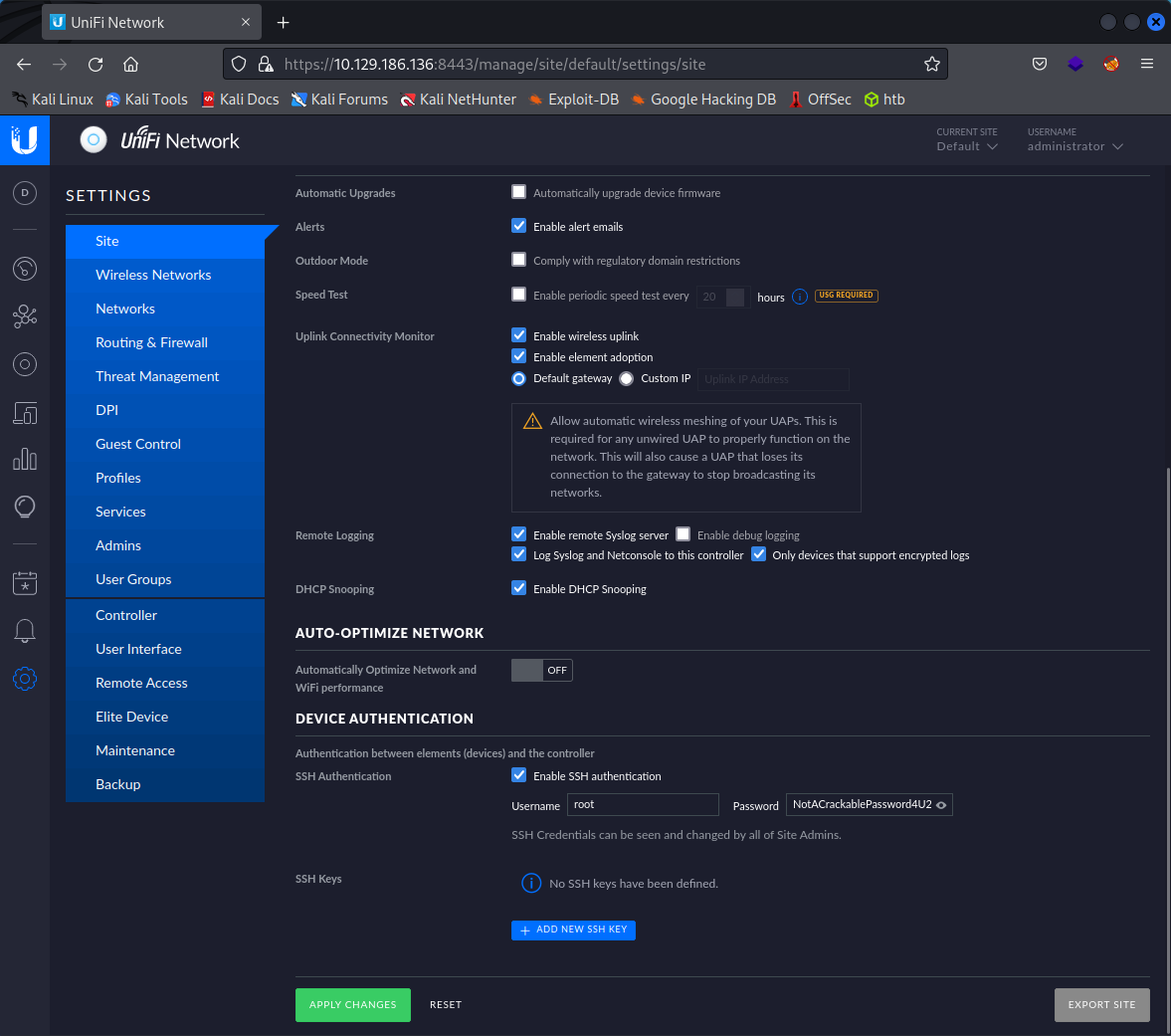Toggle the Auto-Optimize Network switch
This screenshot has width=1171, height=1036.
541,671
